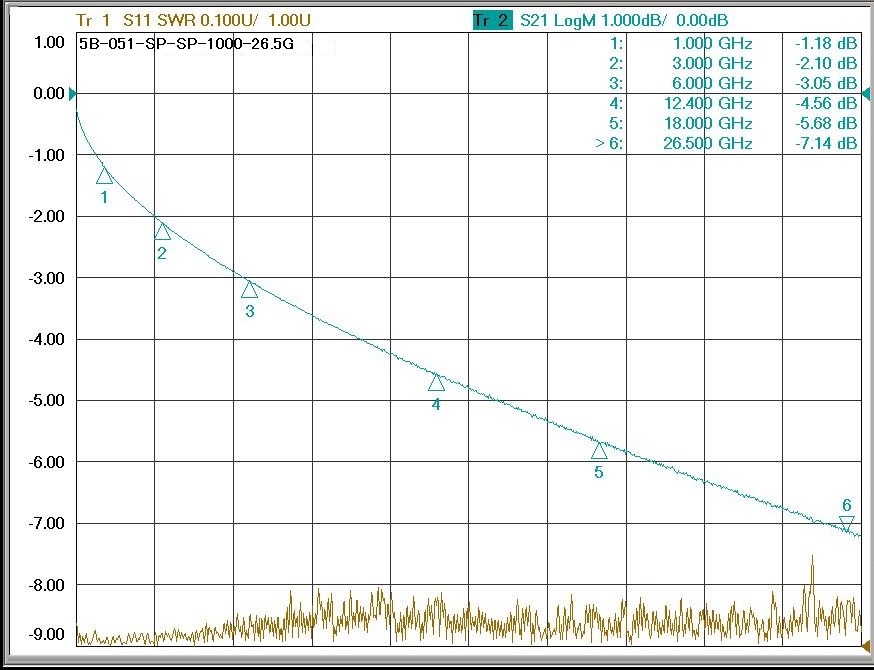Viewport: 874px width, 670px height.
Task: Click the marker 6 value -7.14 dB
Action: click(826, 143)
